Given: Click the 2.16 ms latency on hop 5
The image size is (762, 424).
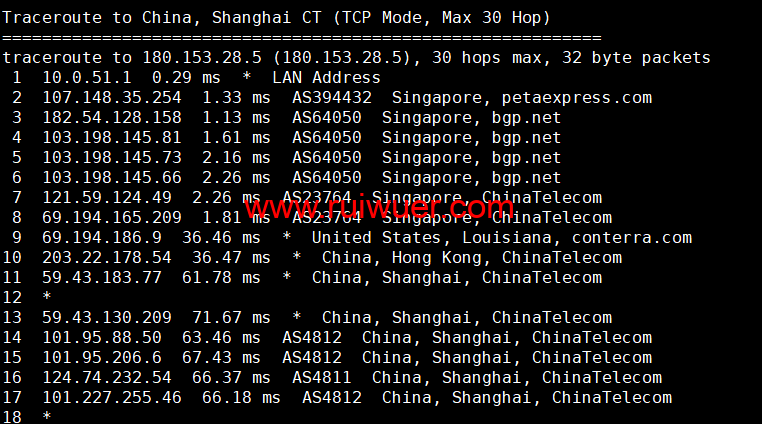Looking at the screenshot, I should click(236, 158).
